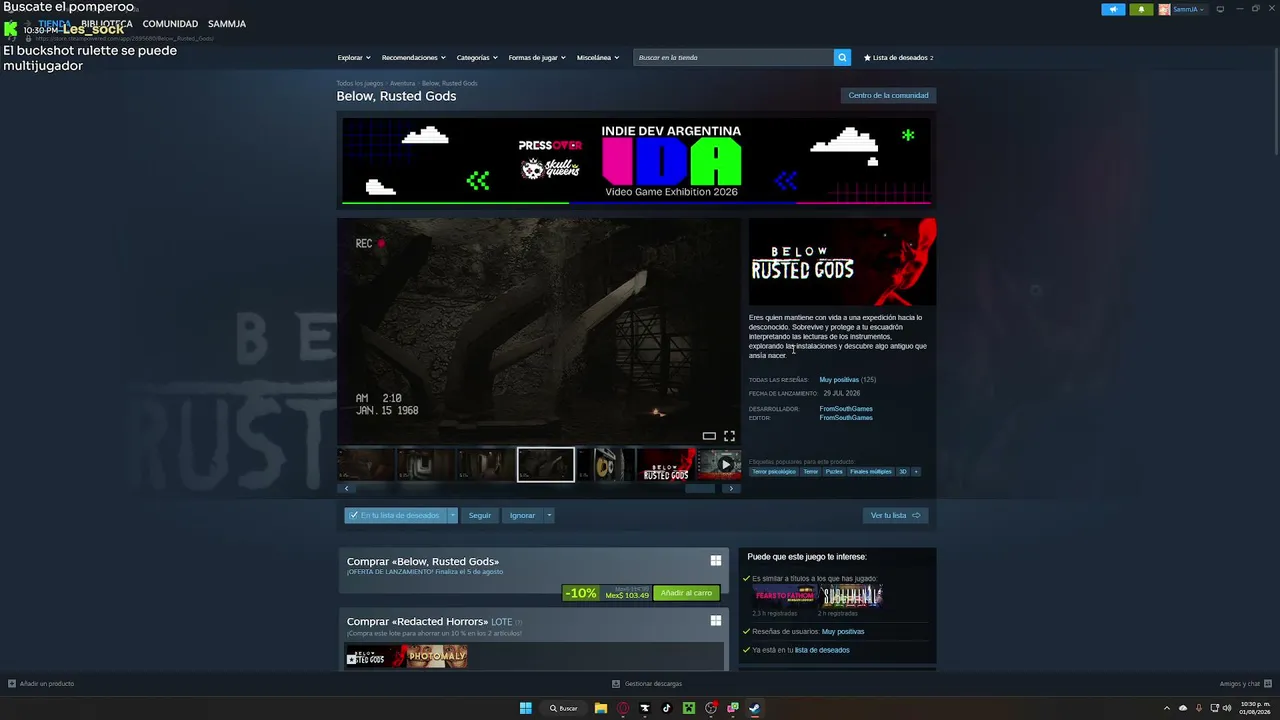Open FromSouthGames developer link
1280x720 pixels.
pyautogui.click(x=846, y=409)
